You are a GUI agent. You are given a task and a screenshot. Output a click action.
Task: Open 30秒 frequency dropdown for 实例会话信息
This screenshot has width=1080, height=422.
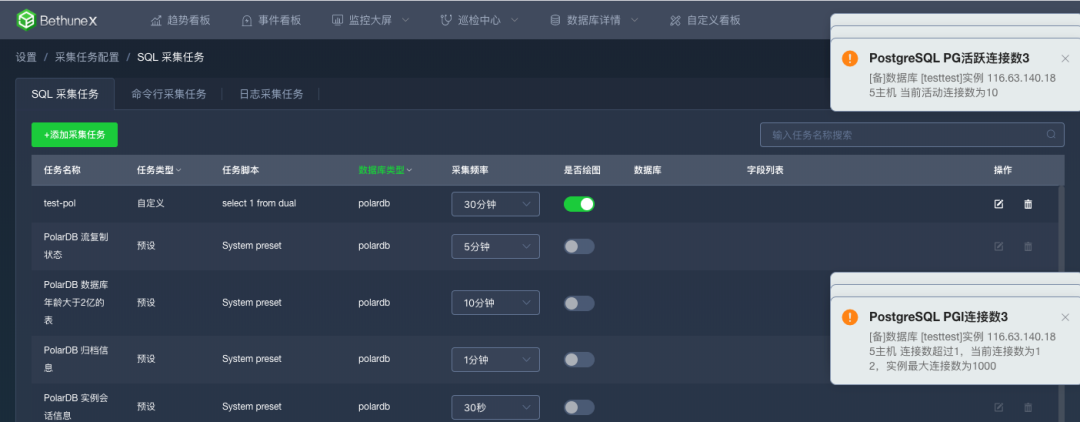click(x=495, y=408)
